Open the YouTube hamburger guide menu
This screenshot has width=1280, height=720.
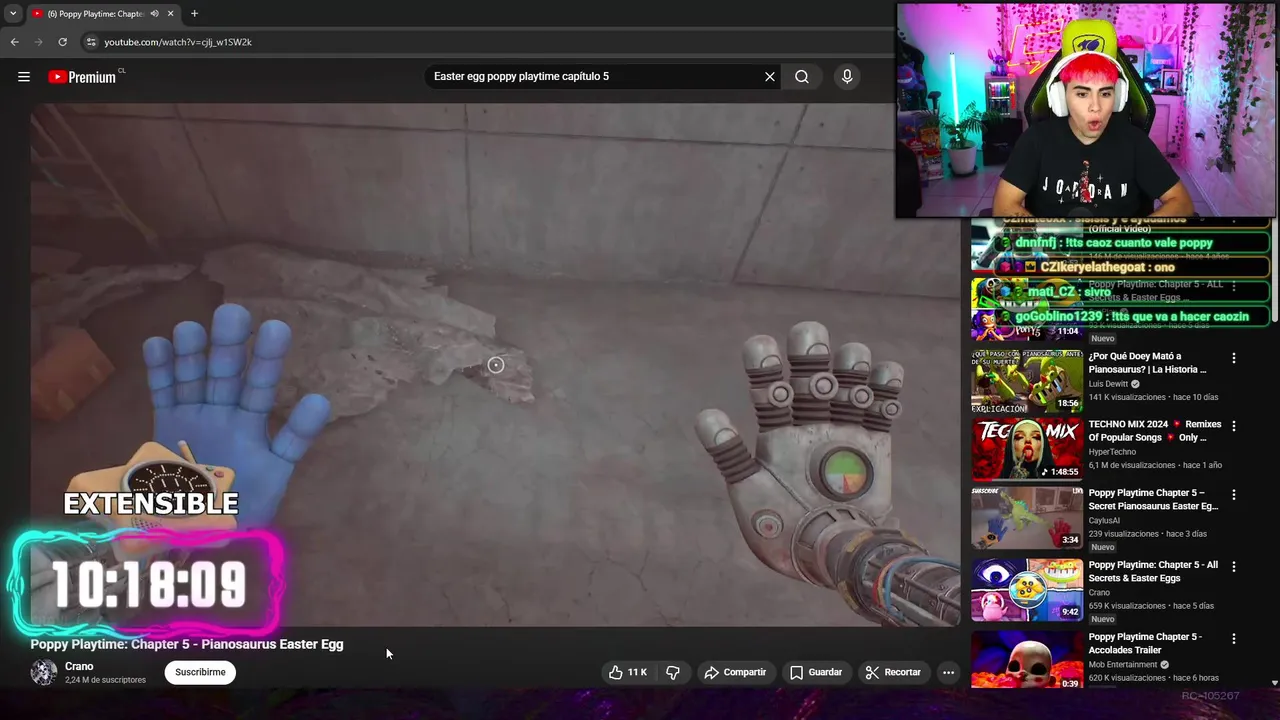(24, 77)
